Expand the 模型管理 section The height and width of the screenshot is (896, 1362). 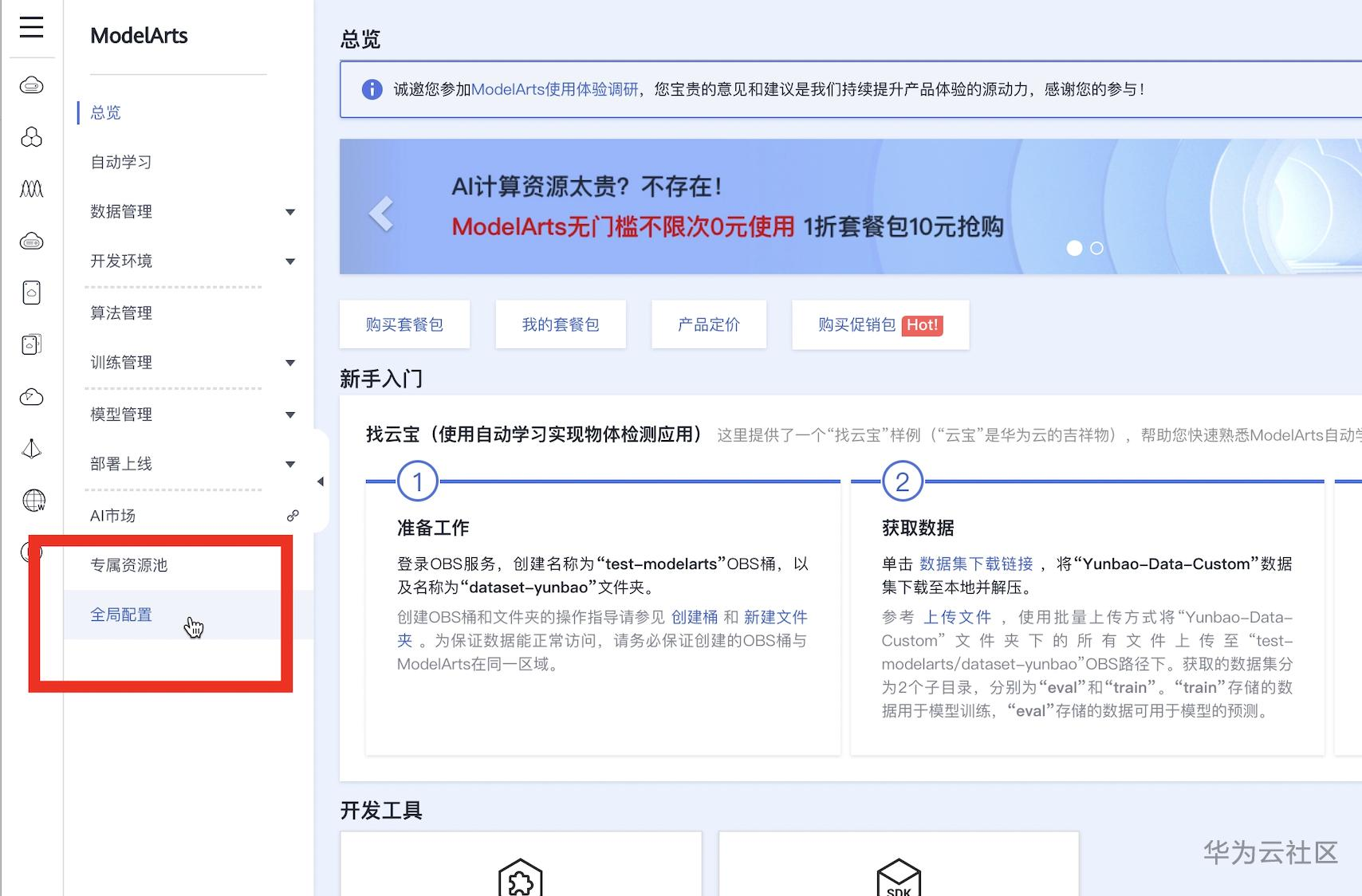click(x=290, y=415)
